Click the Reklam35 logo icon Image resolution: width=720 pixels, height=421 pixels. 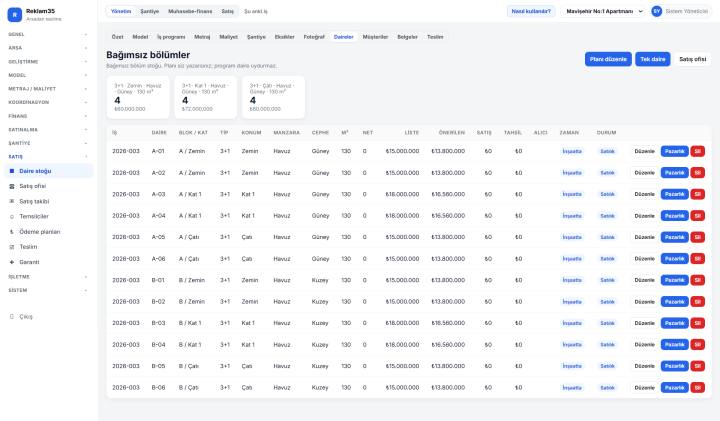point(15,15)
